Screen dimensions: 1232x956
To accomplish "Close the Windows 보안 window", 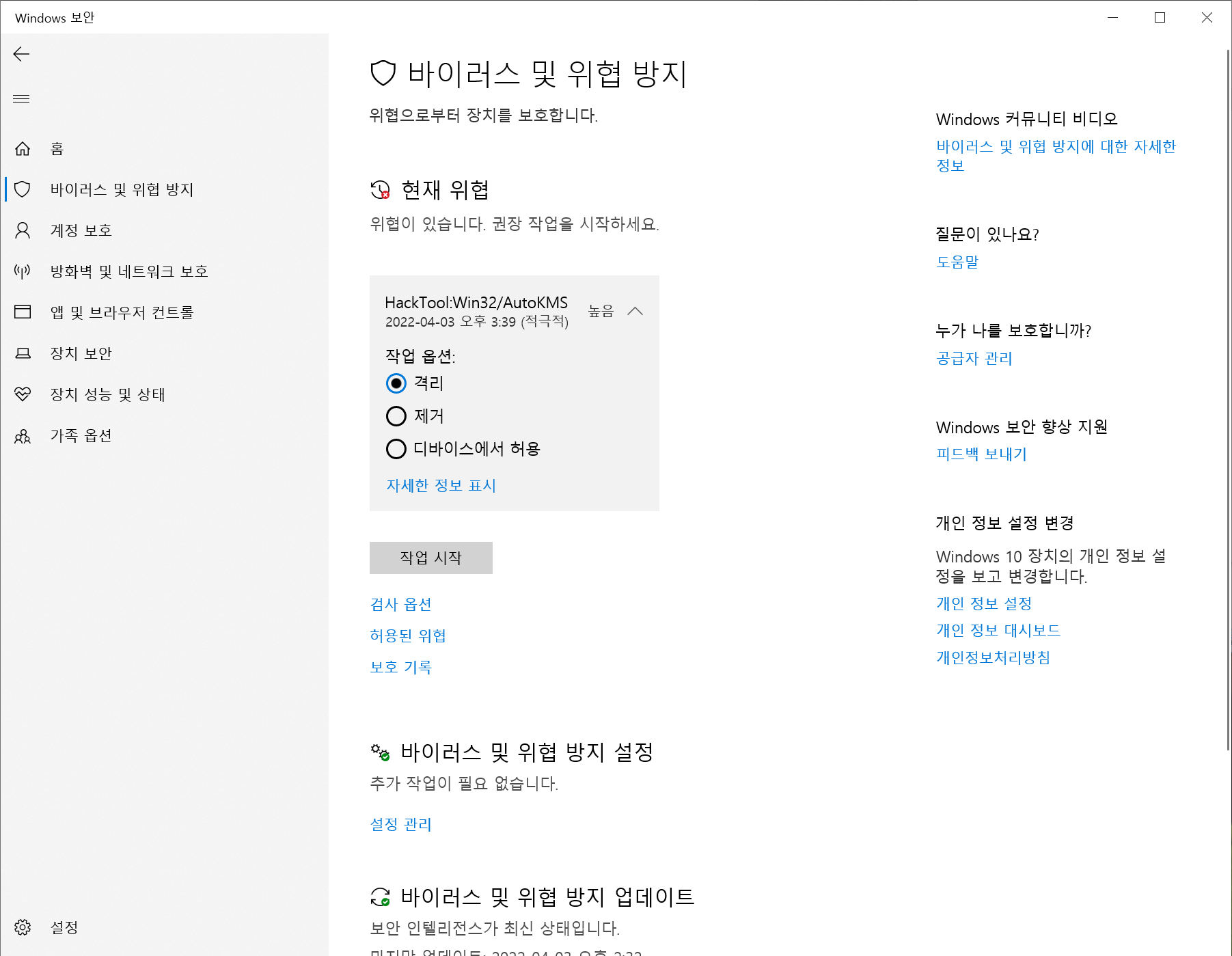I will click(x=1207, y=18).
